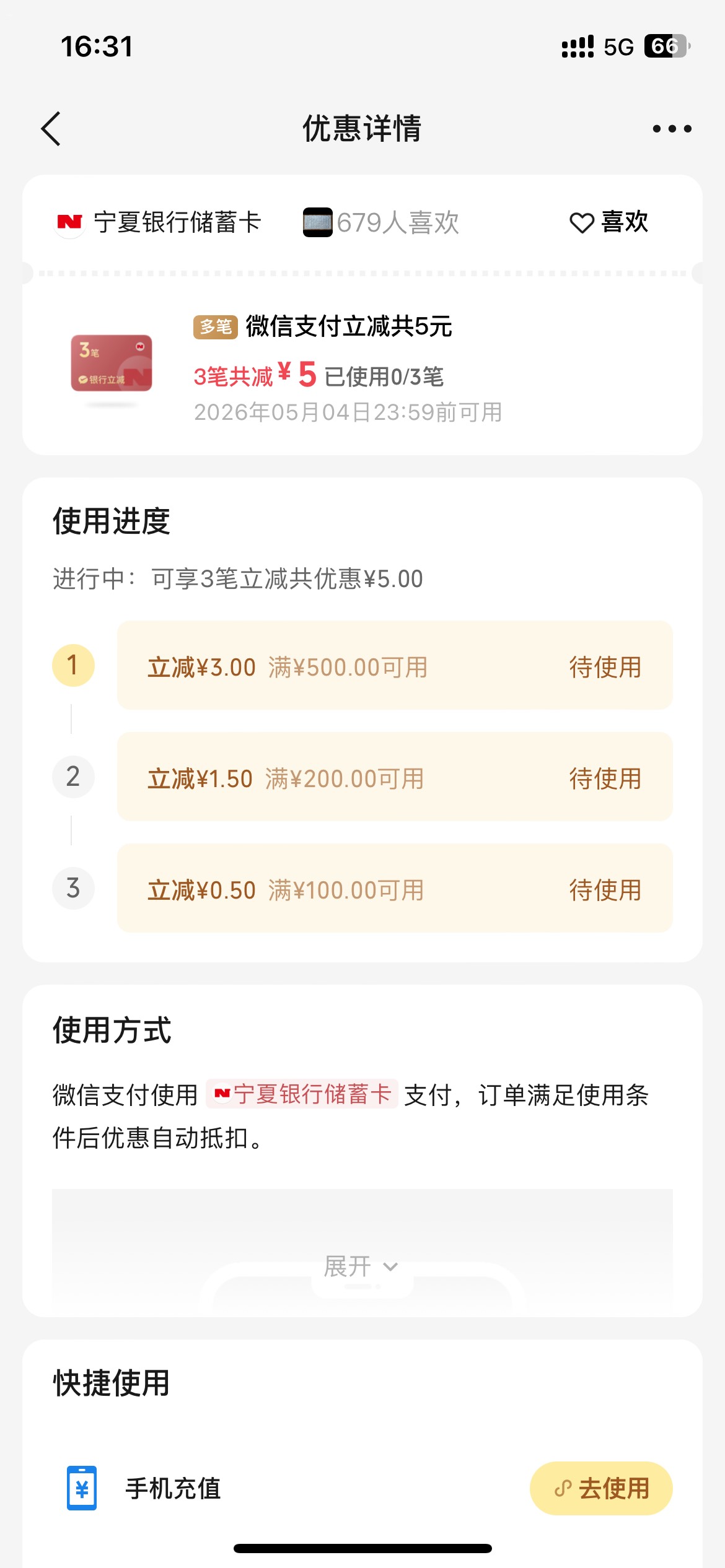Tap the 立减¥1.50 coupon row
The height and width of the screenshot is (1568, 725).
point(394,777)
